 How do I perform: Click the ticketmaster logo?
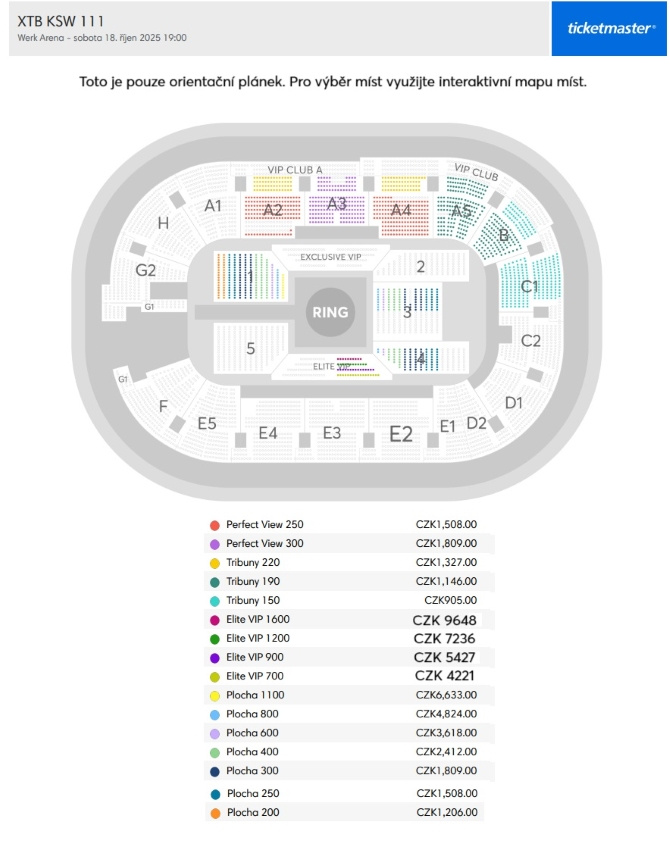pos(609,28)
